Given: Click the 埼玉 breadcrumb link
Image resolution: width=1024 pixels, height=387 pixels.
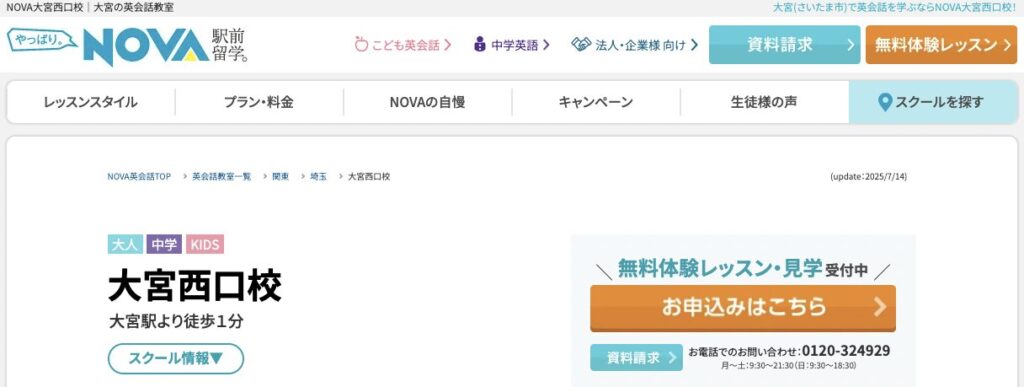Looking at the screenshot, I should (318, 177).
